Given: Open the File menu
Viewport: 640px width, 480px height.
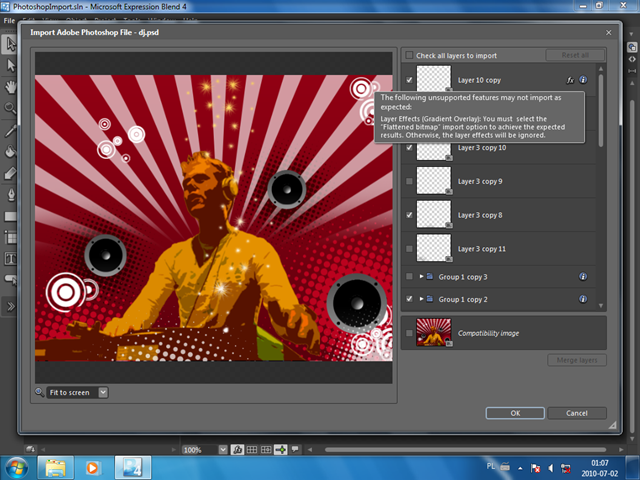Looking at the screenshot, I should tap(9, 20).
